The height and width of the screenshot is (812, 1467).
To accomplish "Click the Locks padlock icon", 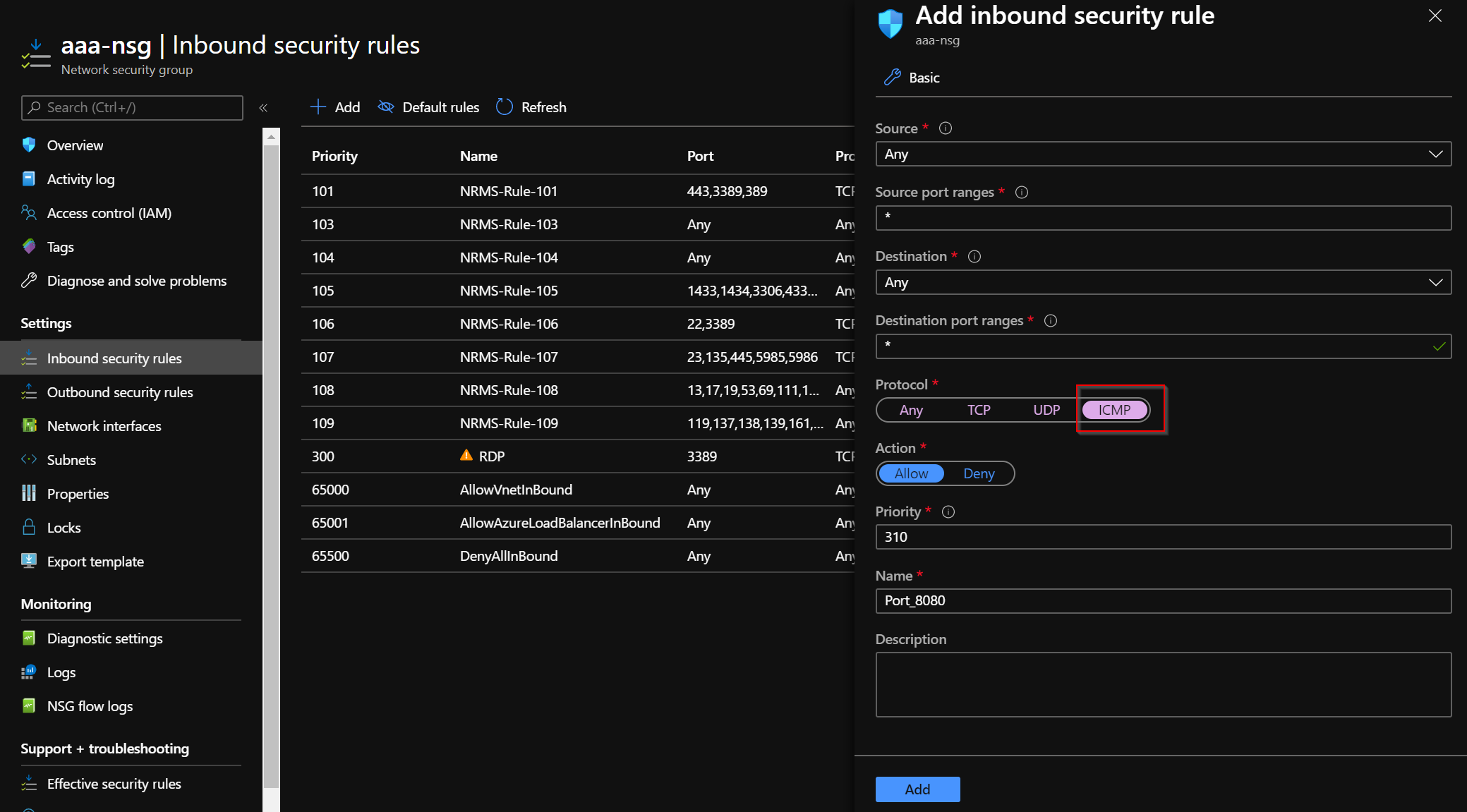I will (29, 527).
